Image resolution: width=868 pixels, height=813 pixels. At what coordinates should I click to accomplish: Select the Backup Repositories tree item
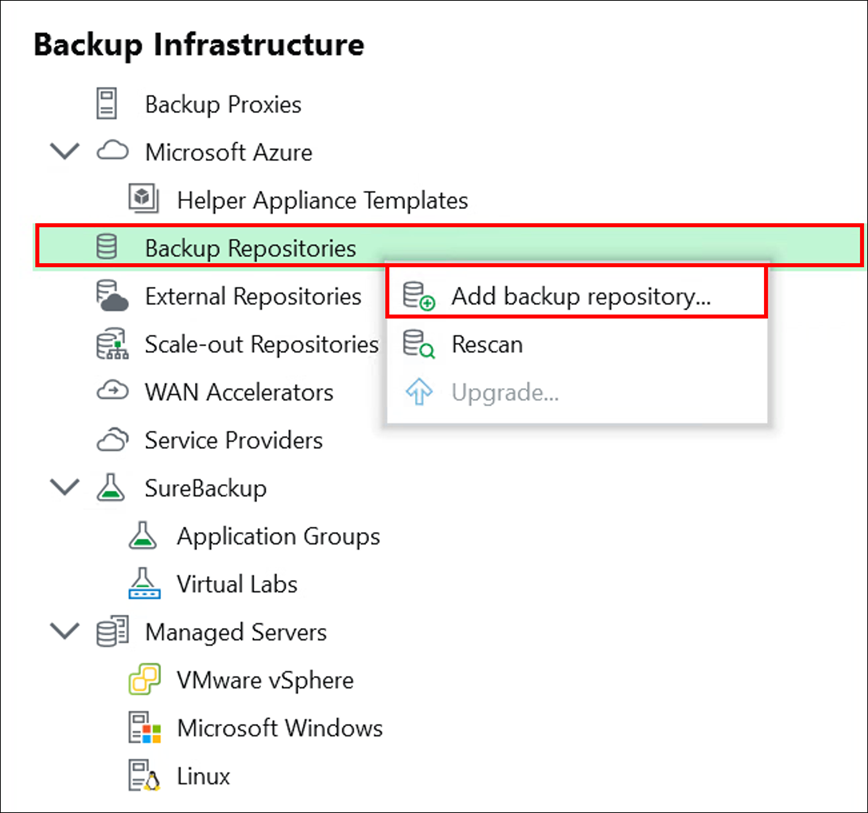[x=250, y=248]
